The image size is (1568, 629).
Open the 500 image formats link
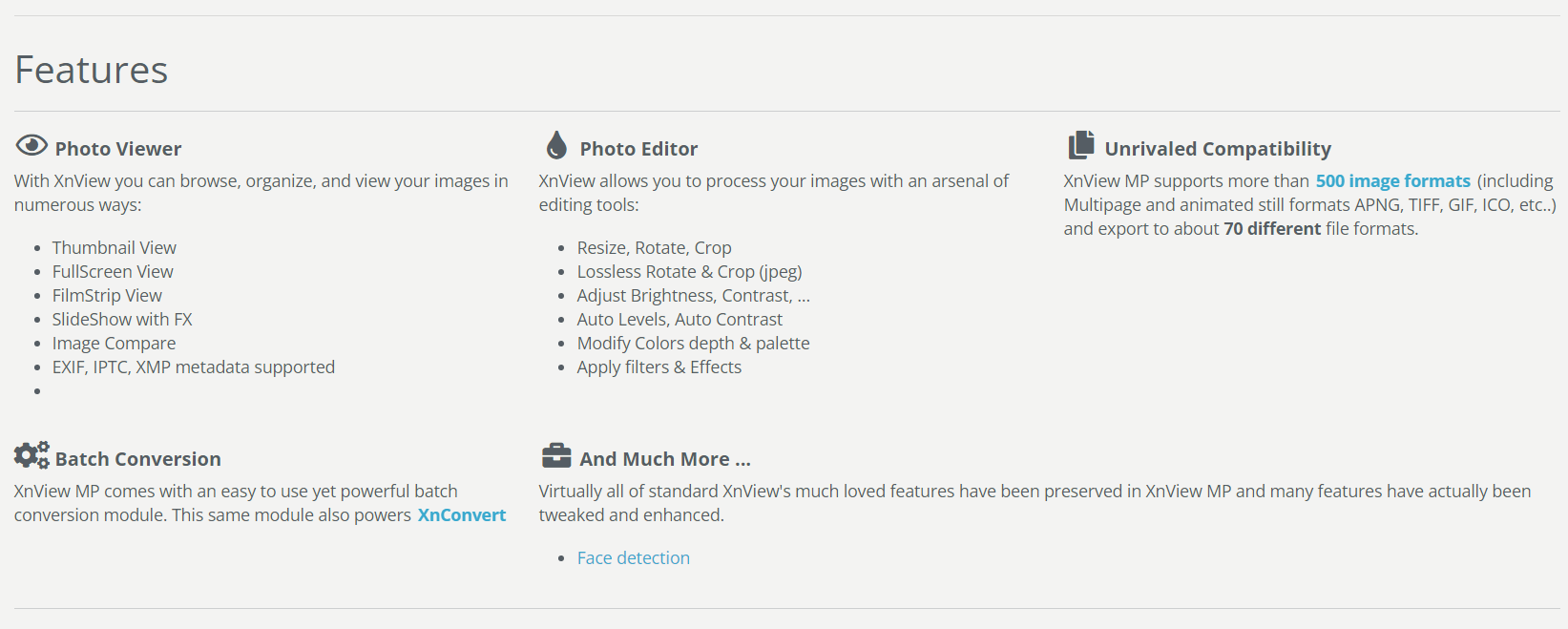click(1392, 181)
